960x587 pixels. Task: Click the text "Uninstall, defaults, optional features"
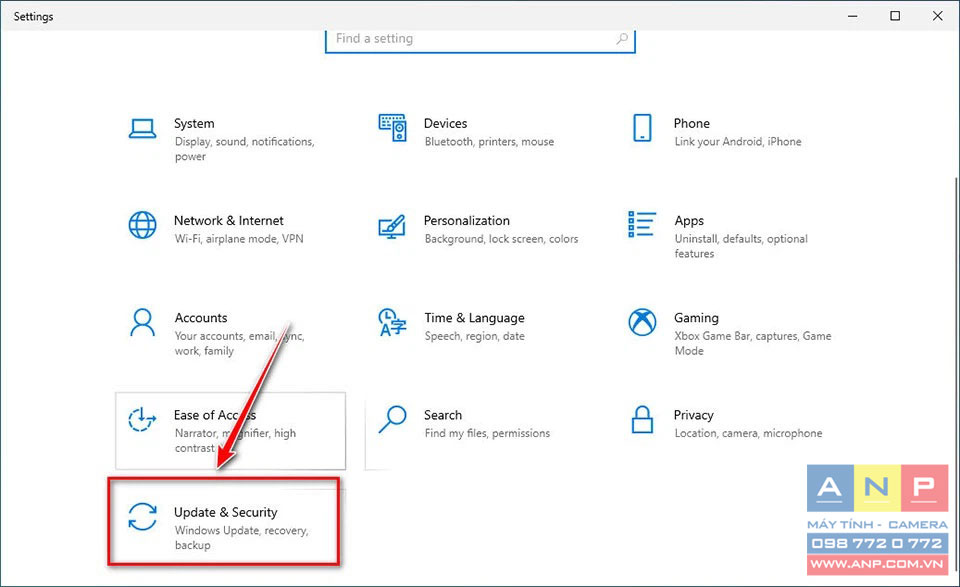point(741,246)
